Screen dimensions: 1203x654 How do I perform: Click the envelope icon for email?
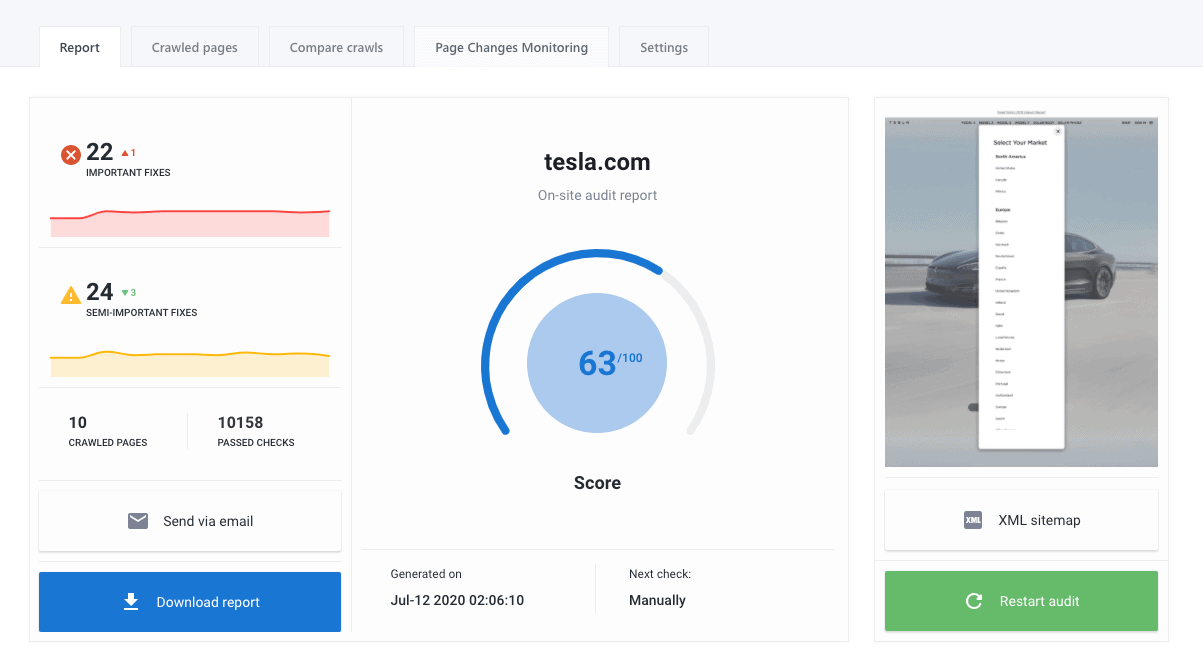coord(138,521)
